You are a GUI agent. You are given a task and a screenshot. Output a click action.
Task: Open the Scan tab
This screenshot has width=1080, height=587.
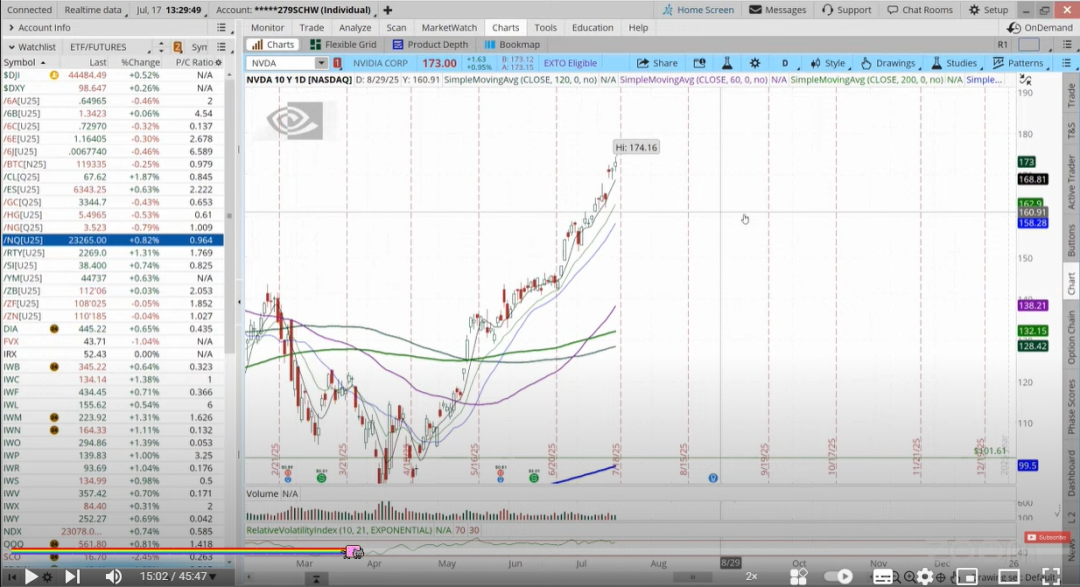[396, 28]
